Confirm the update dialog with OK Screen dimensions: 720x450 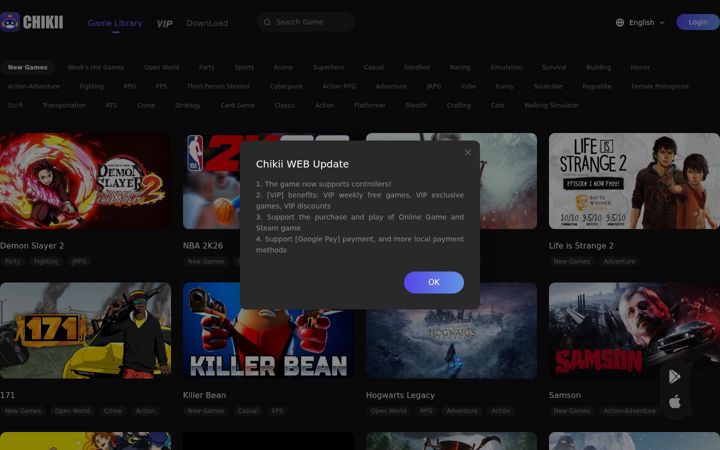click(433, 282)
